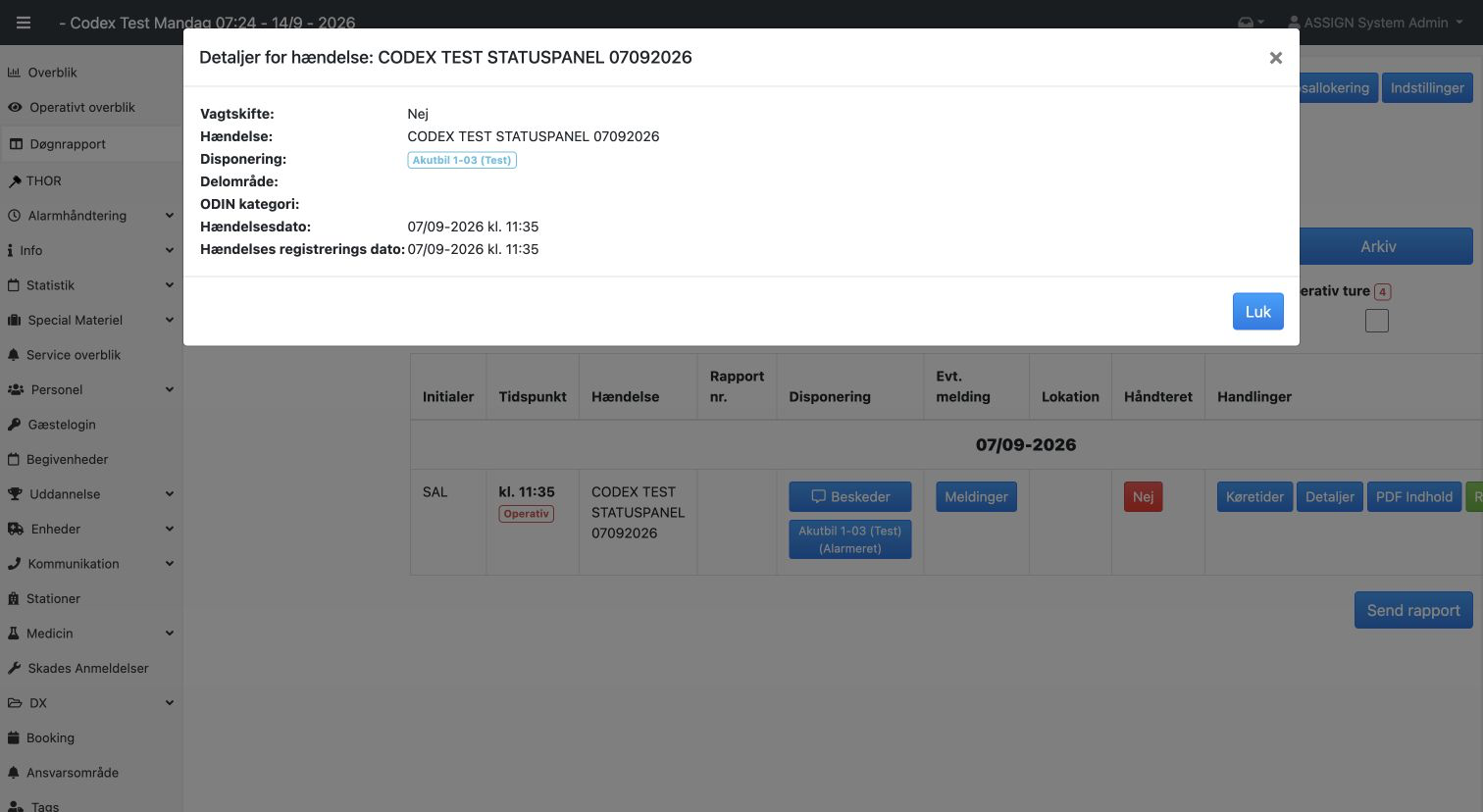Click the Service overblik bell icon
The width and height of the screenshot is (1483, 812).
(x=14, y=355)
